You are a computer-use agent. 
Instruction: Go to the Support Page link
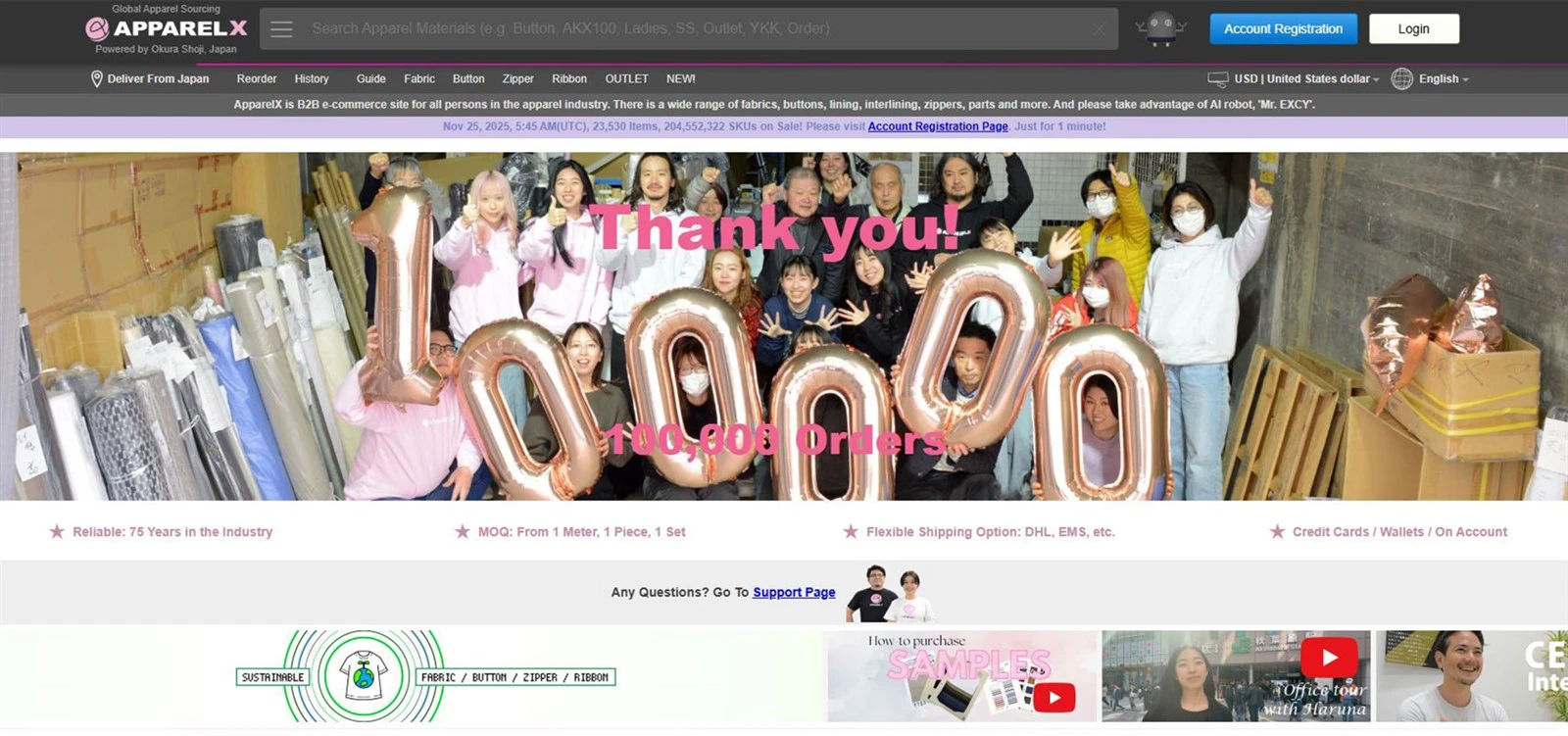pyautogui.click(x=794, y=593)
